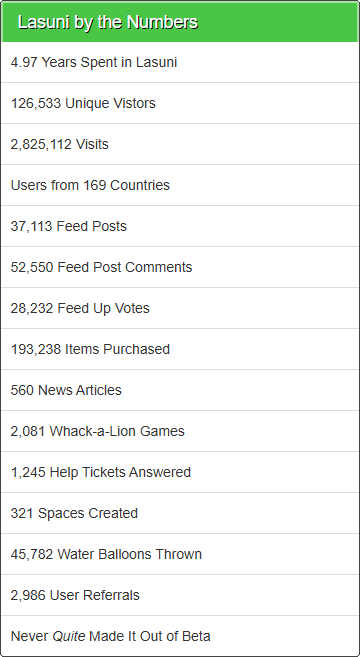Select the Never Quite Made It Out of Beta row
The width and height of the screenshot is (360, 657).
[180, 636]
